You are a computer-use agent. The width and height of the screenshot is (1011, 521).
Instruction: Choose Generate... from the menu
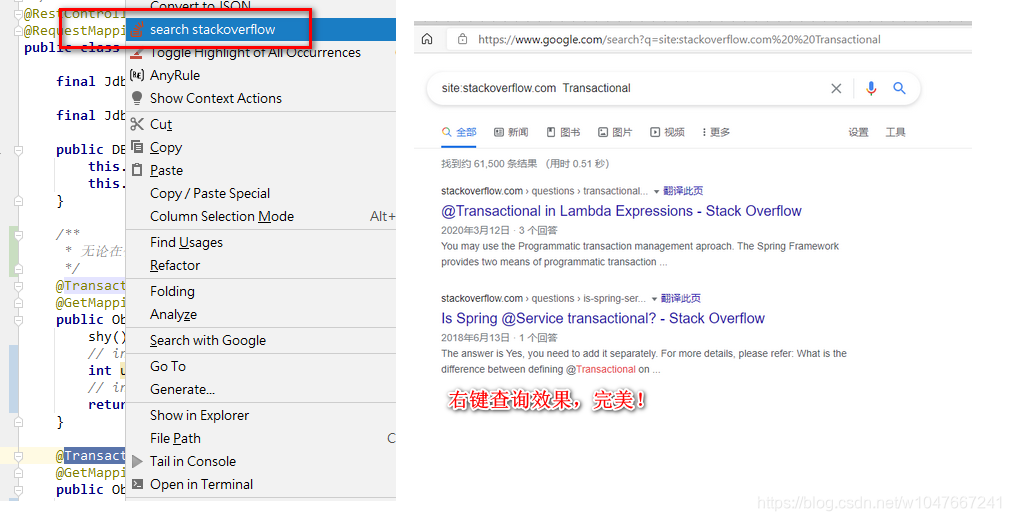[182, 389]
